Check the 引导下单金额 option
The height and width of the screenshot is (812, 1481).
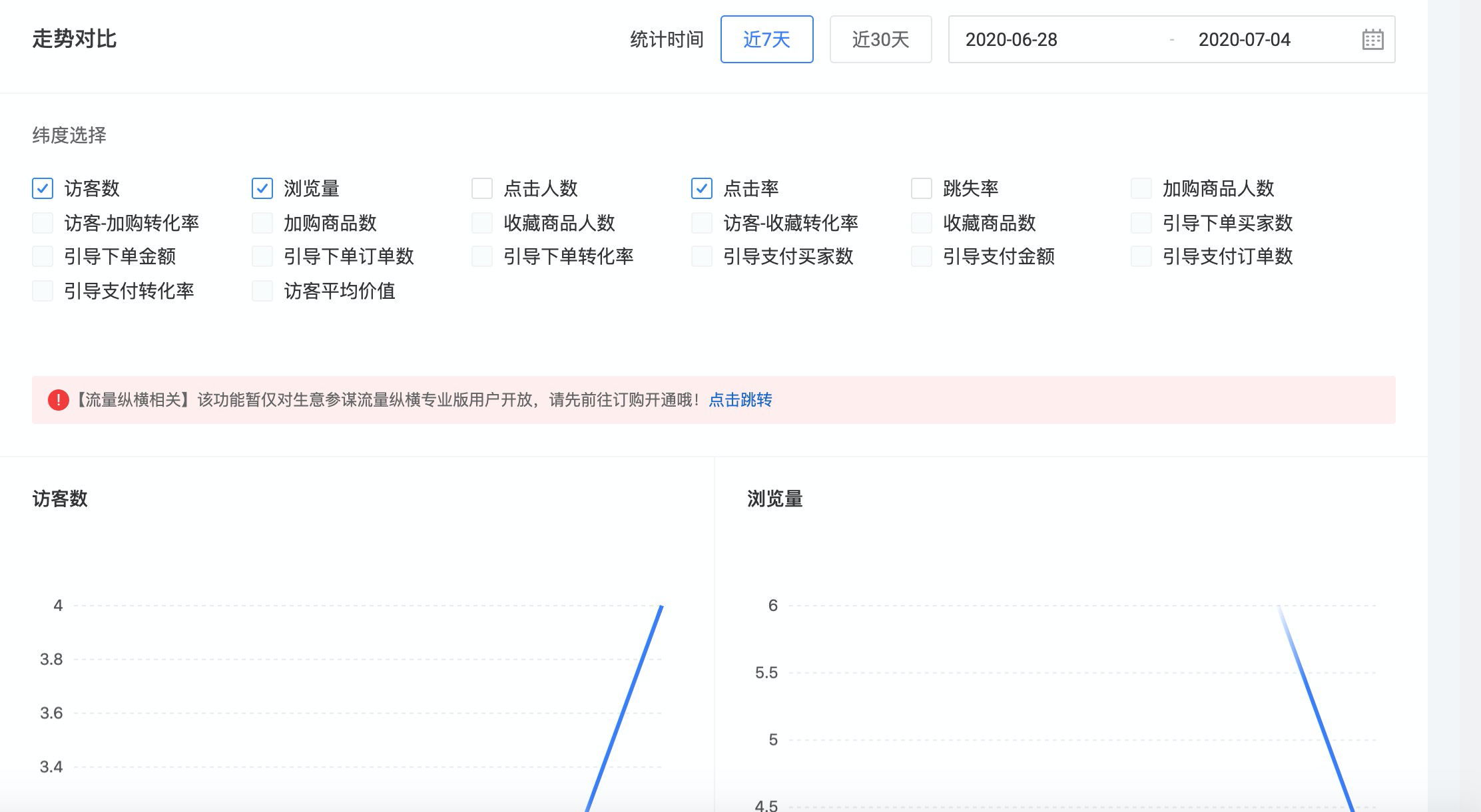pyautogui.click(x=43, y=256)
